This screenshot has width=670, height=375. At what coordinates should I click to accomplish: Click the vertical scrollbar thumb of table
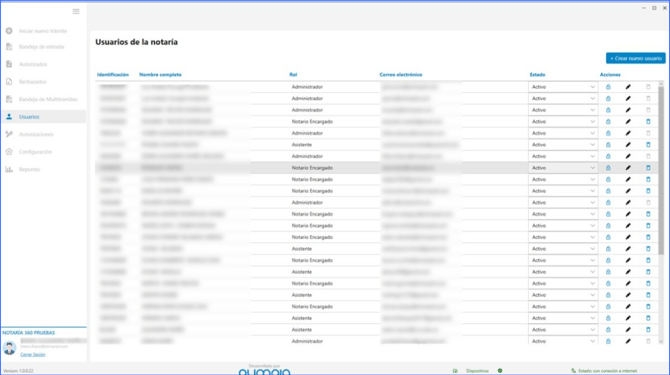click(661, 171)
